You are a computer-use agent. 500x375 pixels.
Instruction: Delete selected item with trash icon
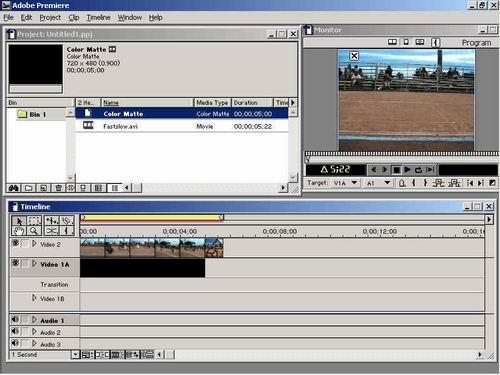coord(58,188)
